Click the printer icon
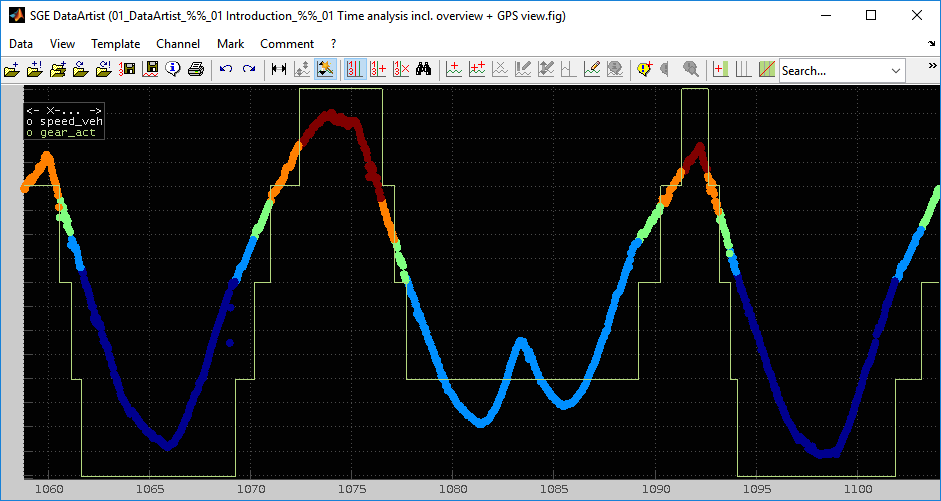This screenshot has width=941, height=501. coord(196,69)
